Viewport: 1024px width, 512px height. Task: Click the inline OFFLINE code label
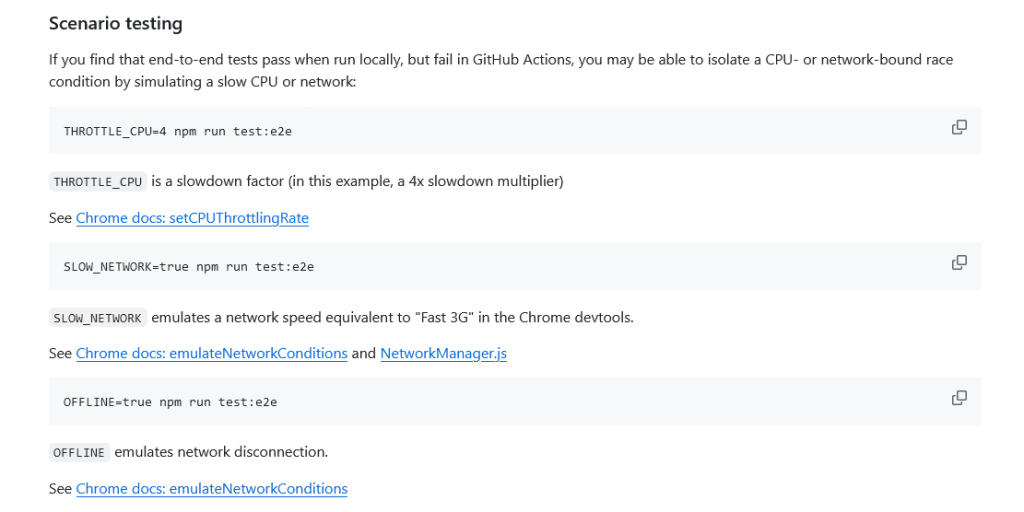79,453
